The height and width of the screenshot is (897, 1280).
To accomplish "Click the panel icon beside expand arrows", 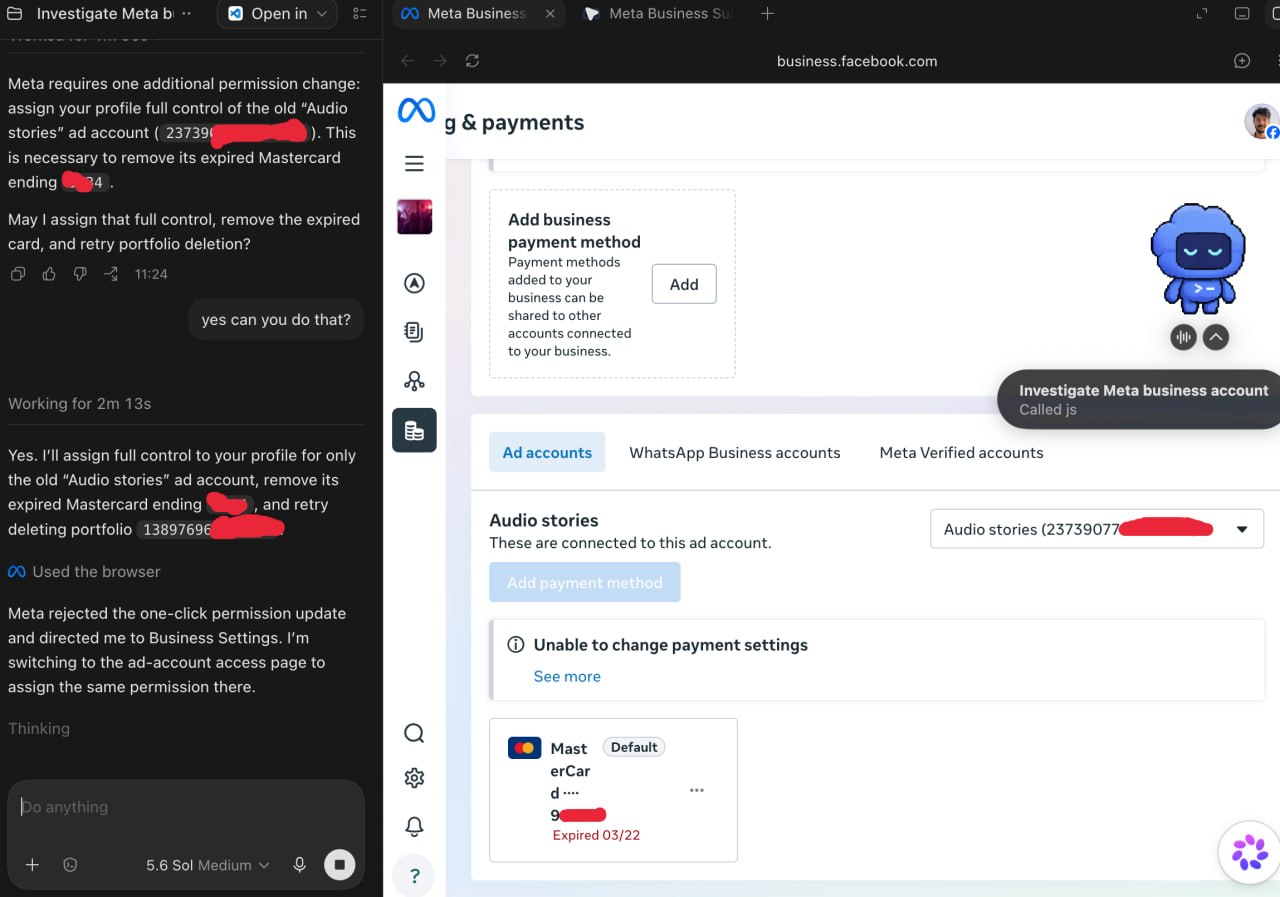I will (1242, 14).
